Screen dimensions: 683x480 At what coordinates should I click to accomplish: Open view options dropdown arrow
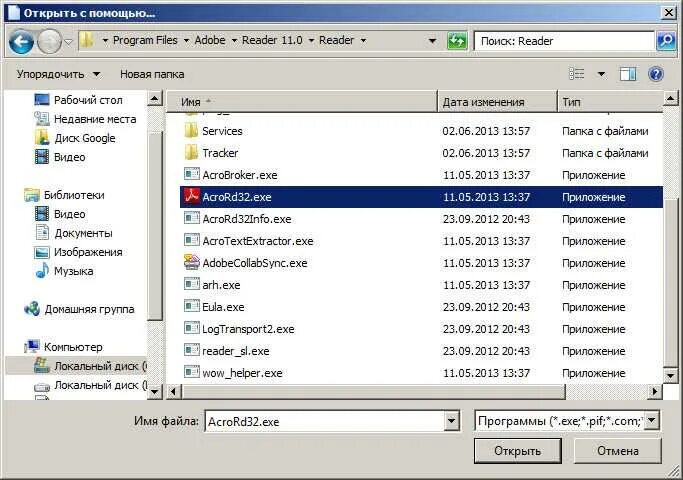coord(601,74)
